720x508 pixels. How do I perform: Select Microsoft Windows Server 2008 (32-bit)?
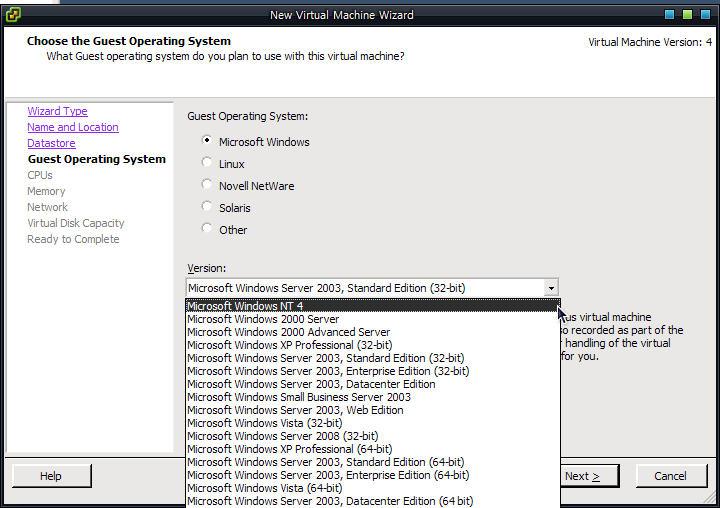click(373, 436)
